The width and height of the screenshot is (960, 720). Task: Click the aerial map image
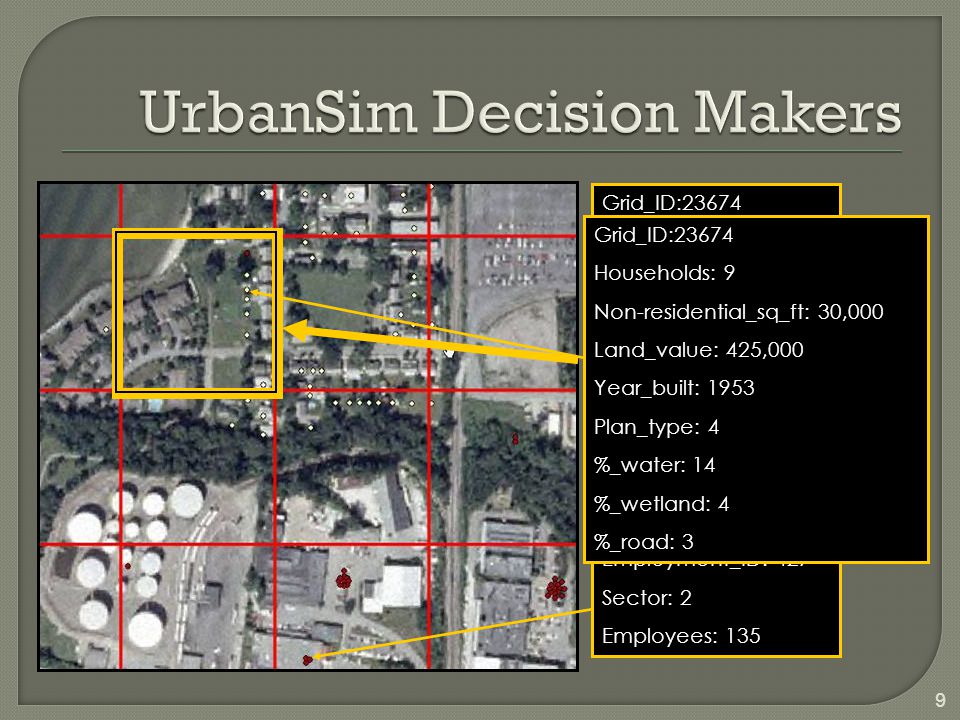(308, 426)
